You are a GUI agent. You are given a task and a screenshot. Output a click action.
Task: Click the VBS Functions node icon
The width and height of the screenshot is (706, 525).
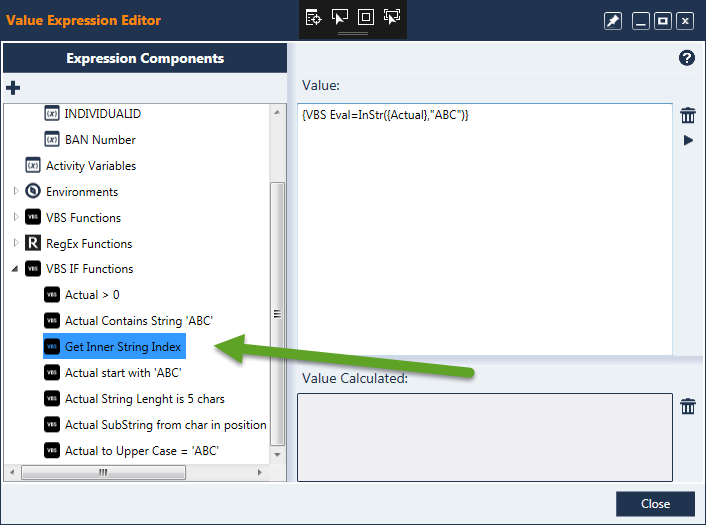(33, 217)
